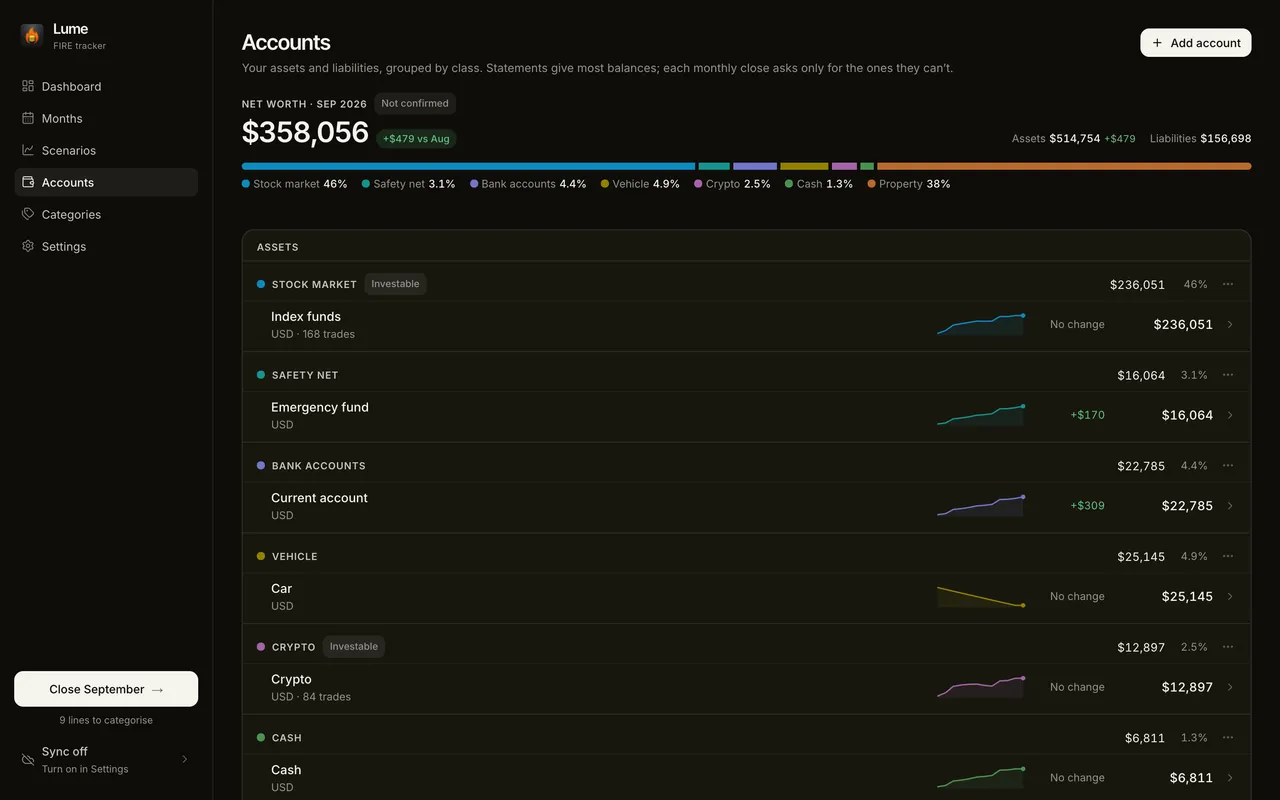The image size is (1280, 800).
Task: Go to Dashboard in the sidebar
Action: point(106,86)
